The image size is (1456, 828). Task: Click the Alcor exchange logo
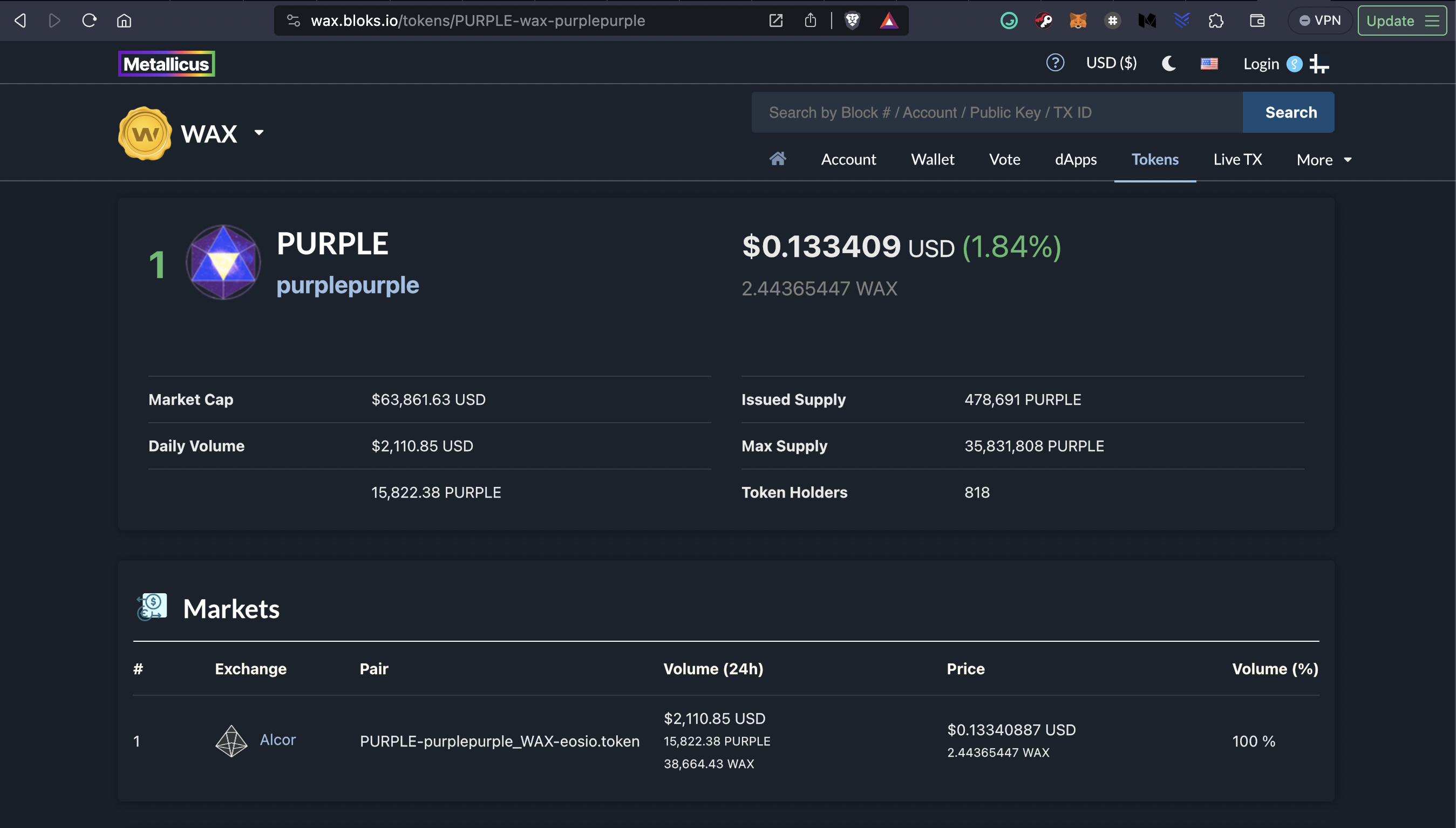point(231,741)
